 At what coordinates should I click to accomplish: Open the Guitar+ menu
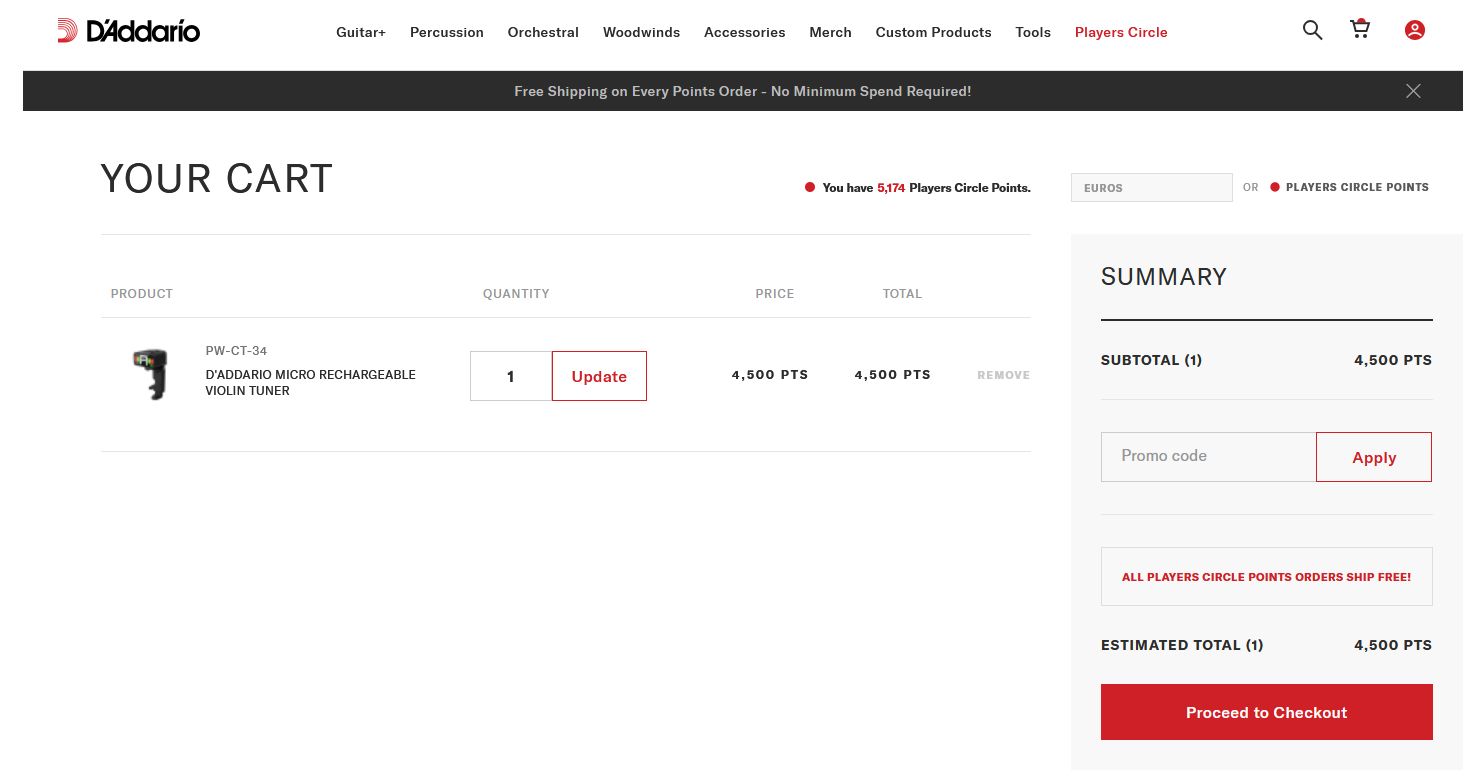[361, 32]
